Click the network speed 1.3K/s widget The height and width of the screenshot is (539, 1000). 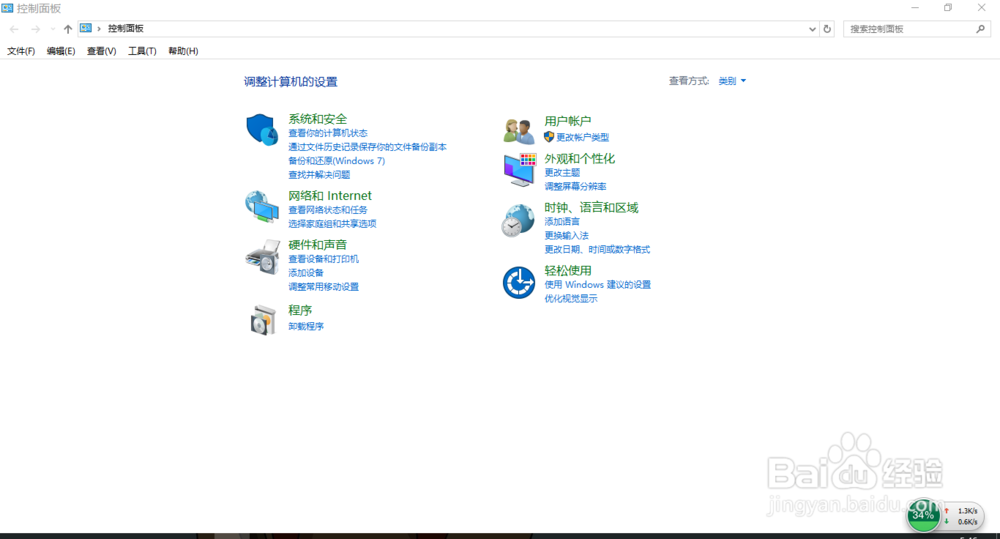coord(963,516)
